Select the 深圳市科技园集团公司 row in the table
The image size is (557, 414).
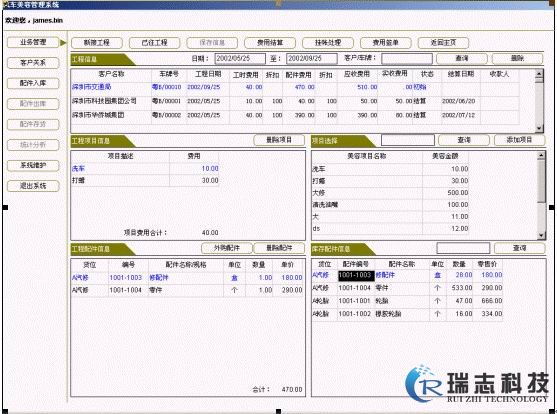pos(295,101)
